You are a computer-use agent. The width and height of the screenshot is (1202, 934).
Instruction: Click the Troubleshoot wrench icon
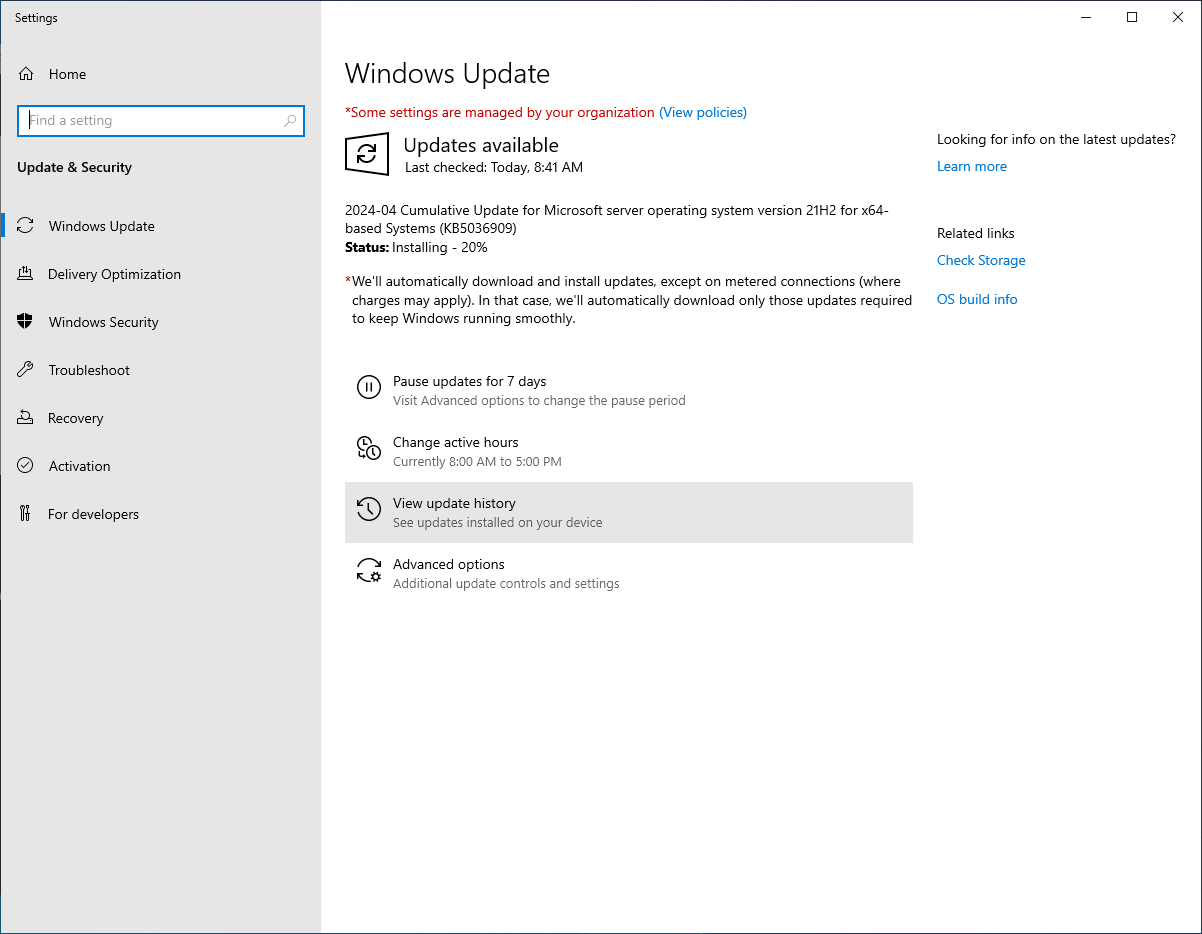point(26,370)
